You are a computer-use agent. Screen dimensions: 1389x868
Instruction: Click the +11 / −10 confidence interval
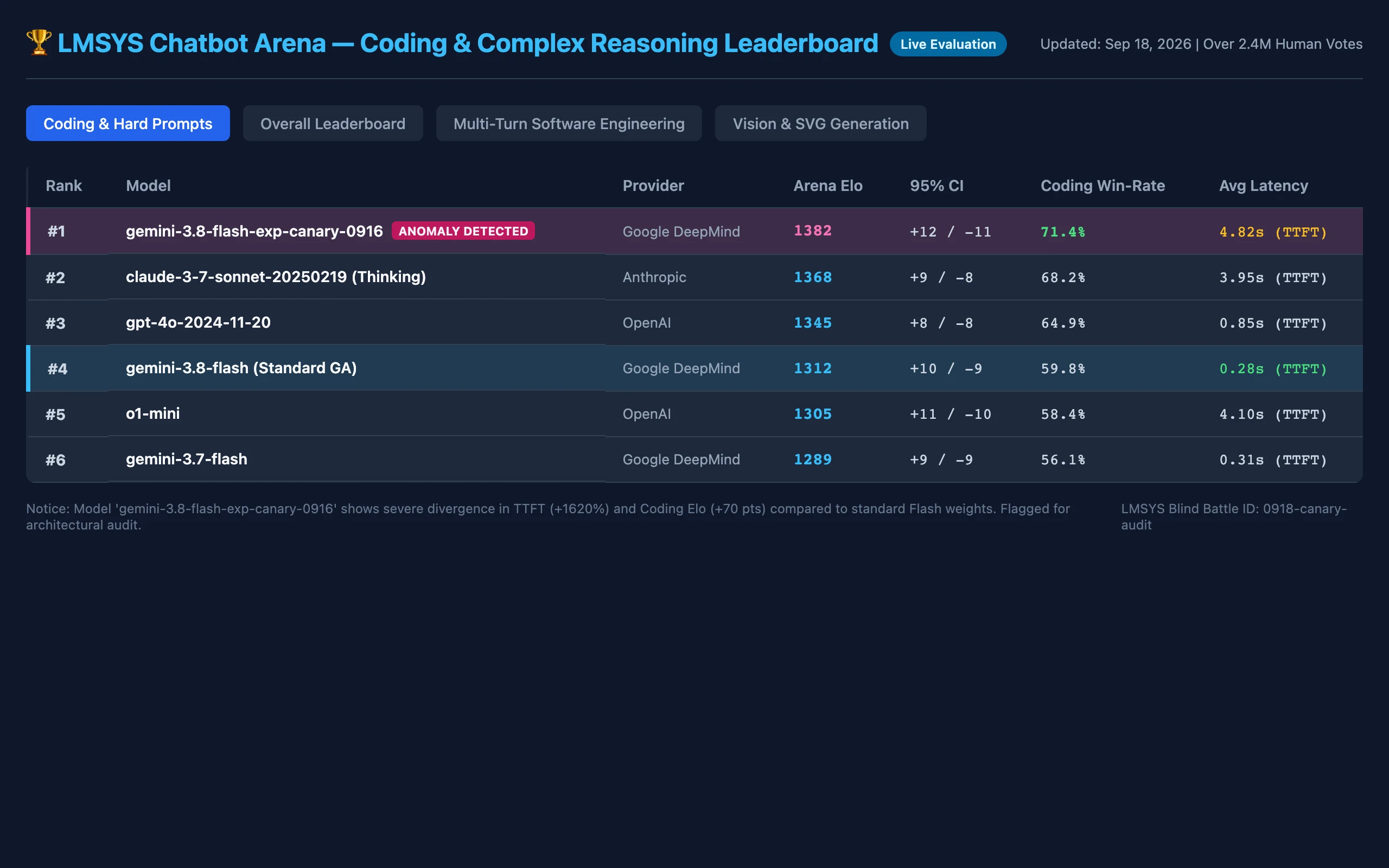(x=951, y=414)
